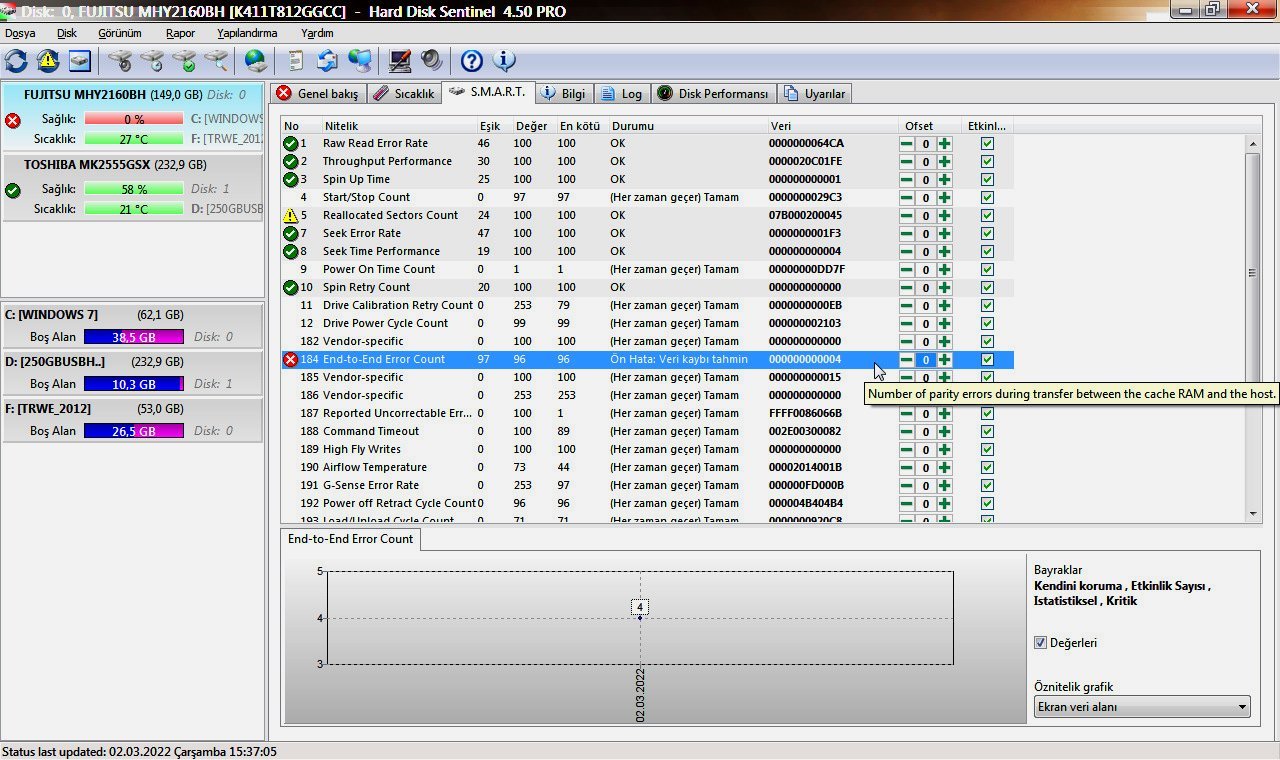Click the globe with monitor toolbar icon
The width and height of the screenshot is (1280, 760).
[360, 61]
